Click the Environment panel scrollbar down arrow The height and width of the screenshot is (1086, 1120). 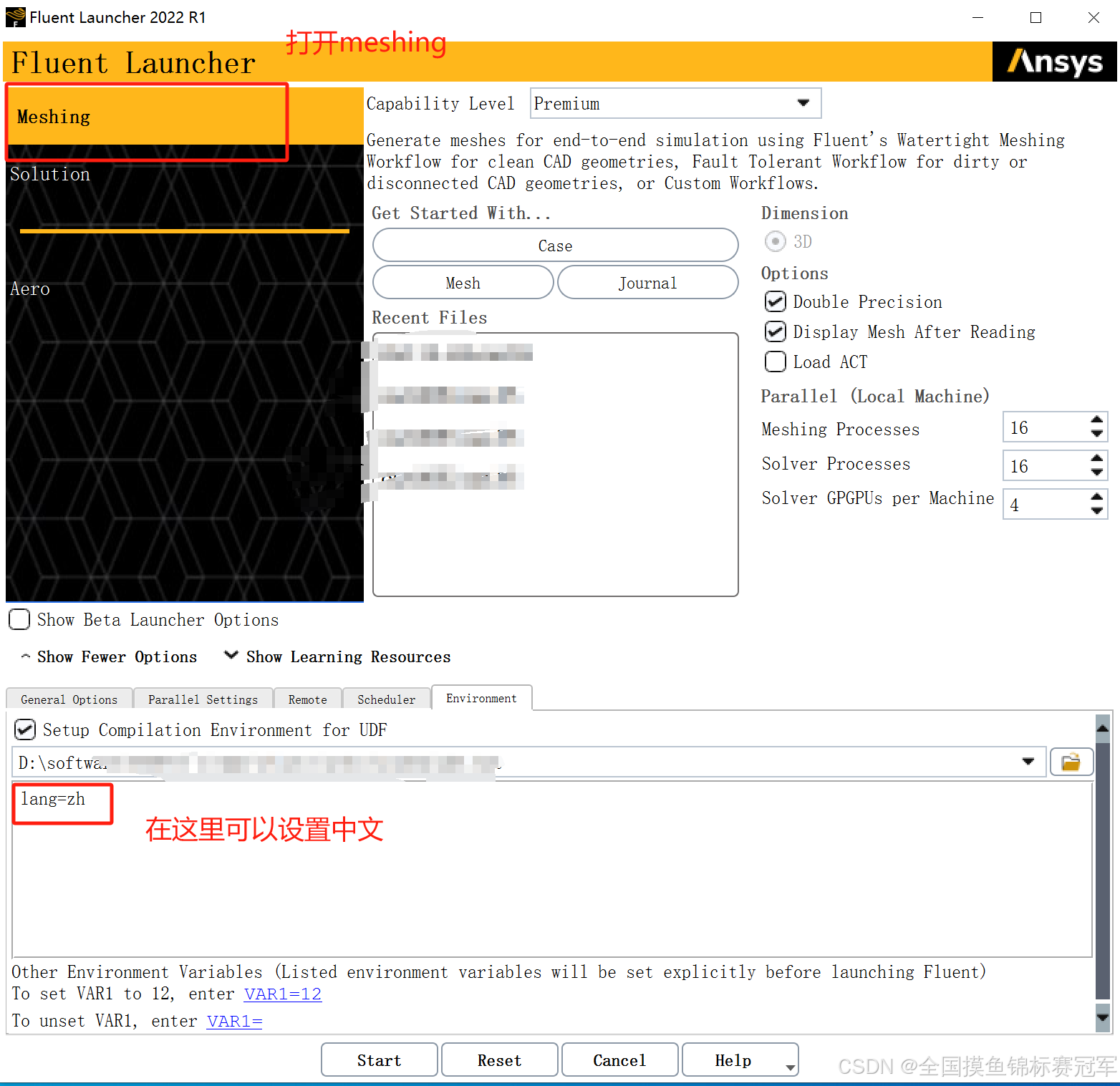click(1103, 1017)
